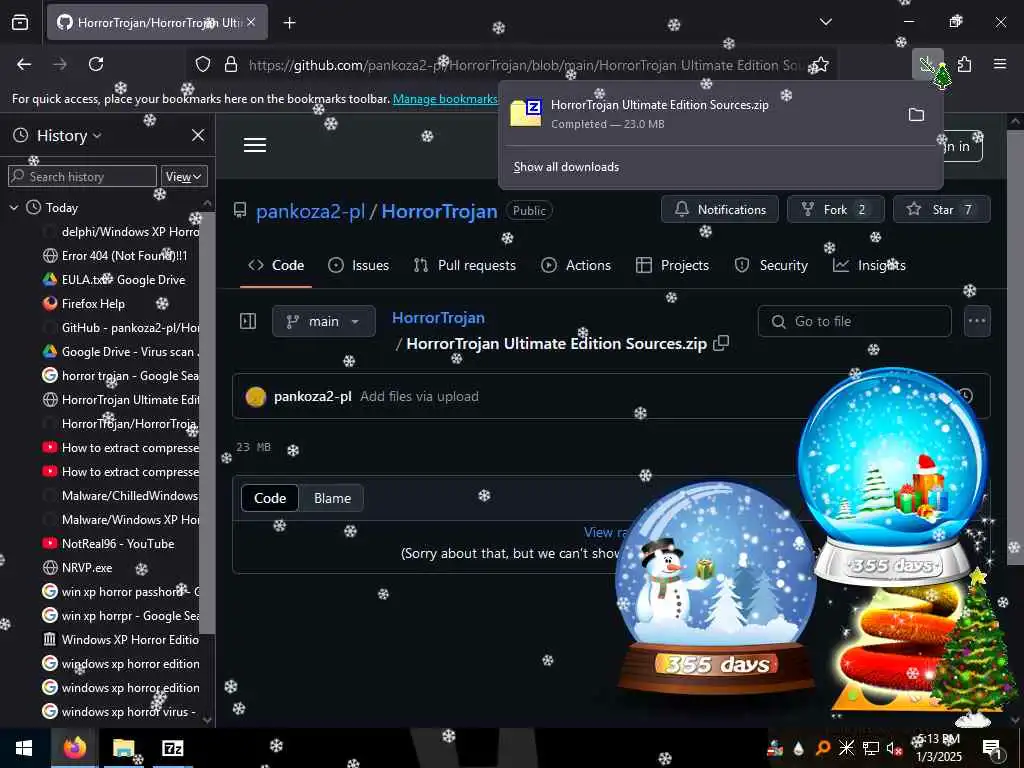Image resolution: width=1024 pixels, height=768 pixels.
Task: Open the Firefox application hamburger menu
Action: click(x=1000, y=64)
